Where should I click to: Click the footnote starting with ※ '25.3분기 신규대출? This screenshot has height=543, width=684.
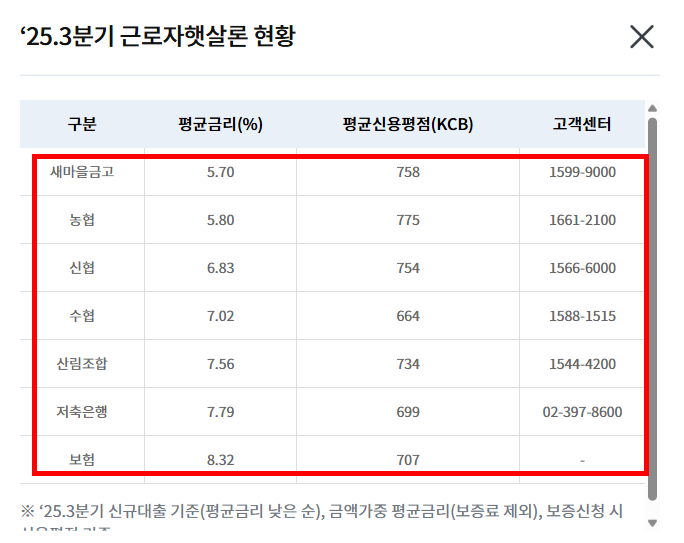click(321, 516)
